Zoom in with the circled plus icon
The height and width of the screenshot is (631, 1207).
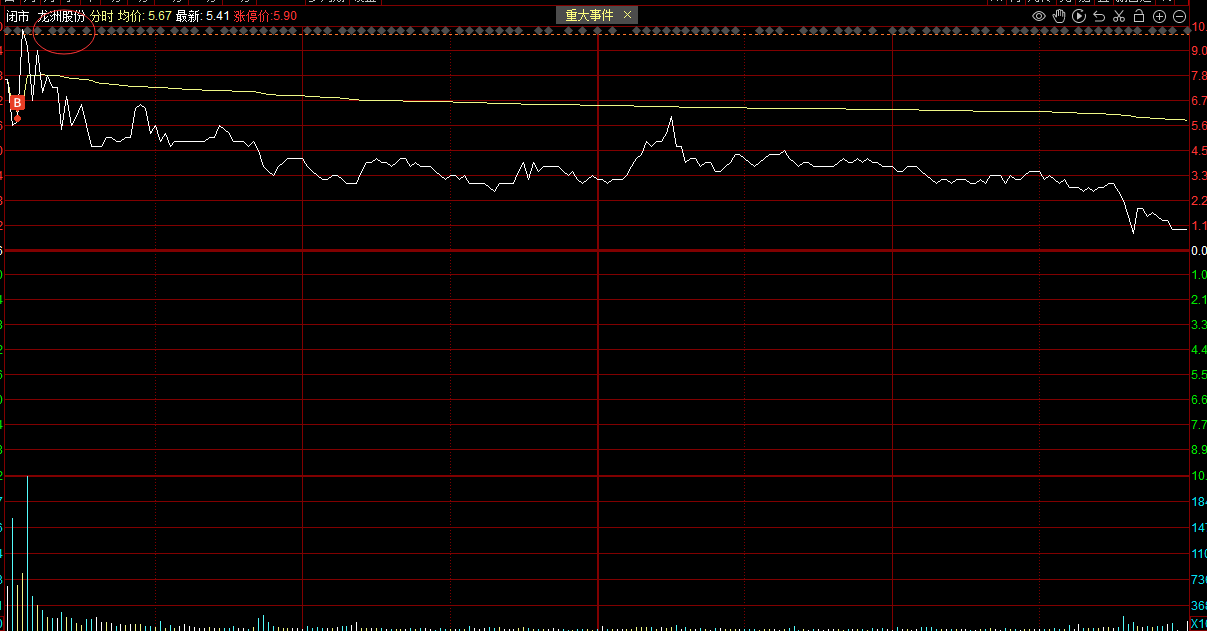tap(1160, 17)
